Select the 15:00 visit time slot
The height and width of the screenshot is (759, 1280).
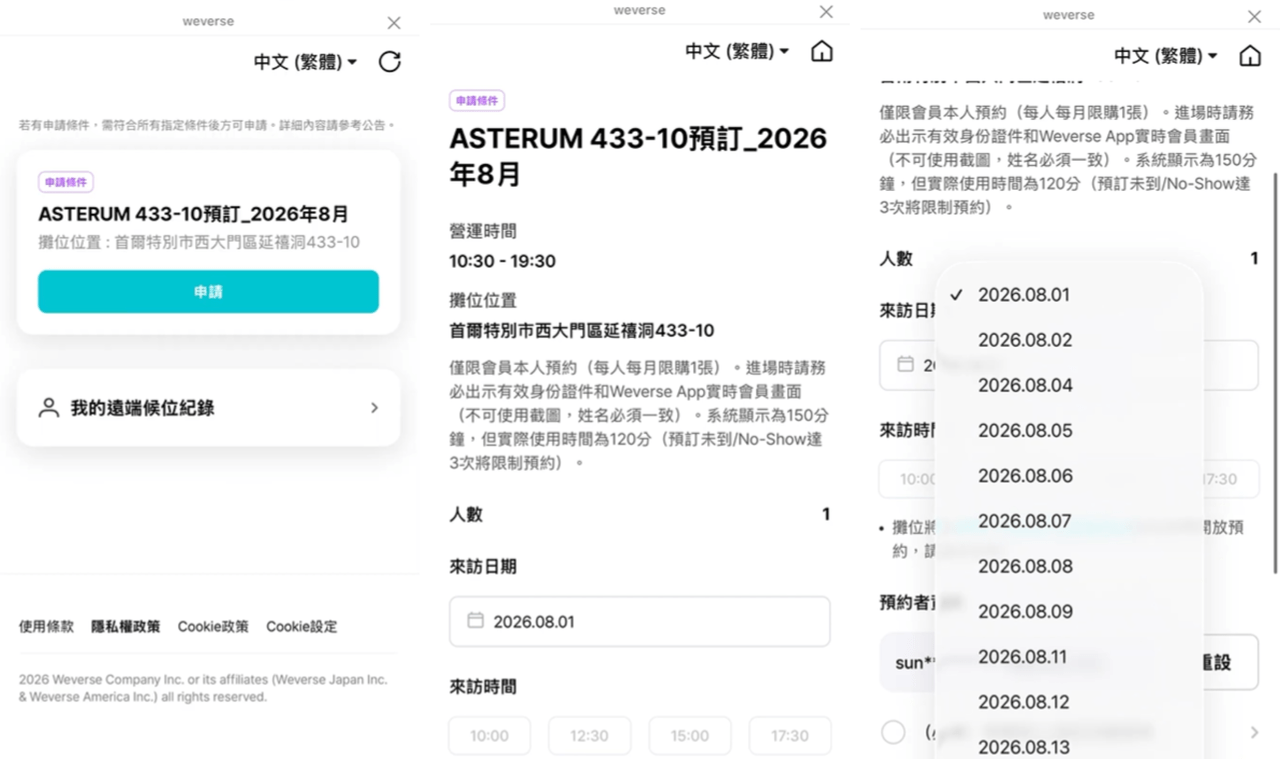(690, 736)
